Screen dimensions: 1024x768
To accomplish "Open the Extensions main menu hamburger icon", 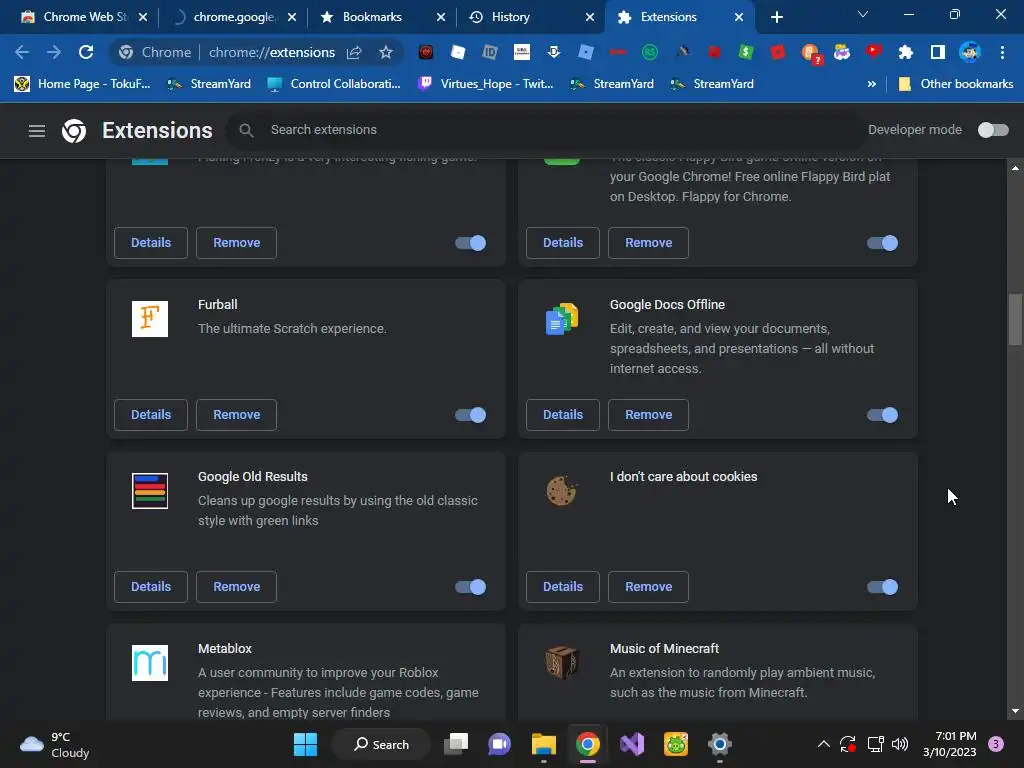I will [x=37, y=131].
